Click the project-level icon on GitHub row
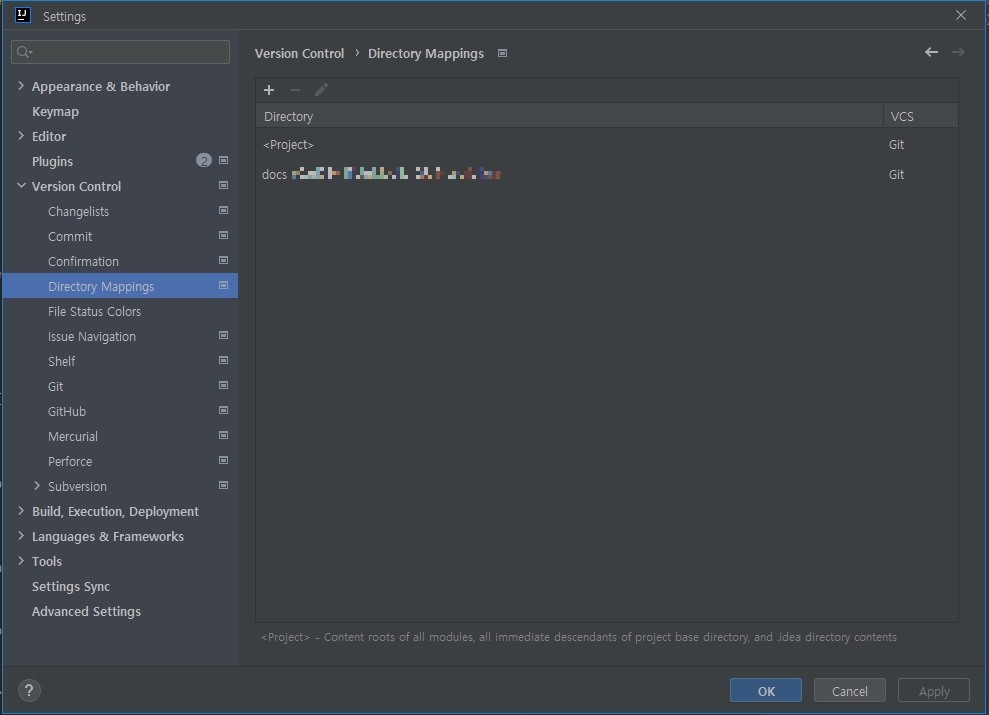Viewport: 989px width, 715px height. pos(223,410)
